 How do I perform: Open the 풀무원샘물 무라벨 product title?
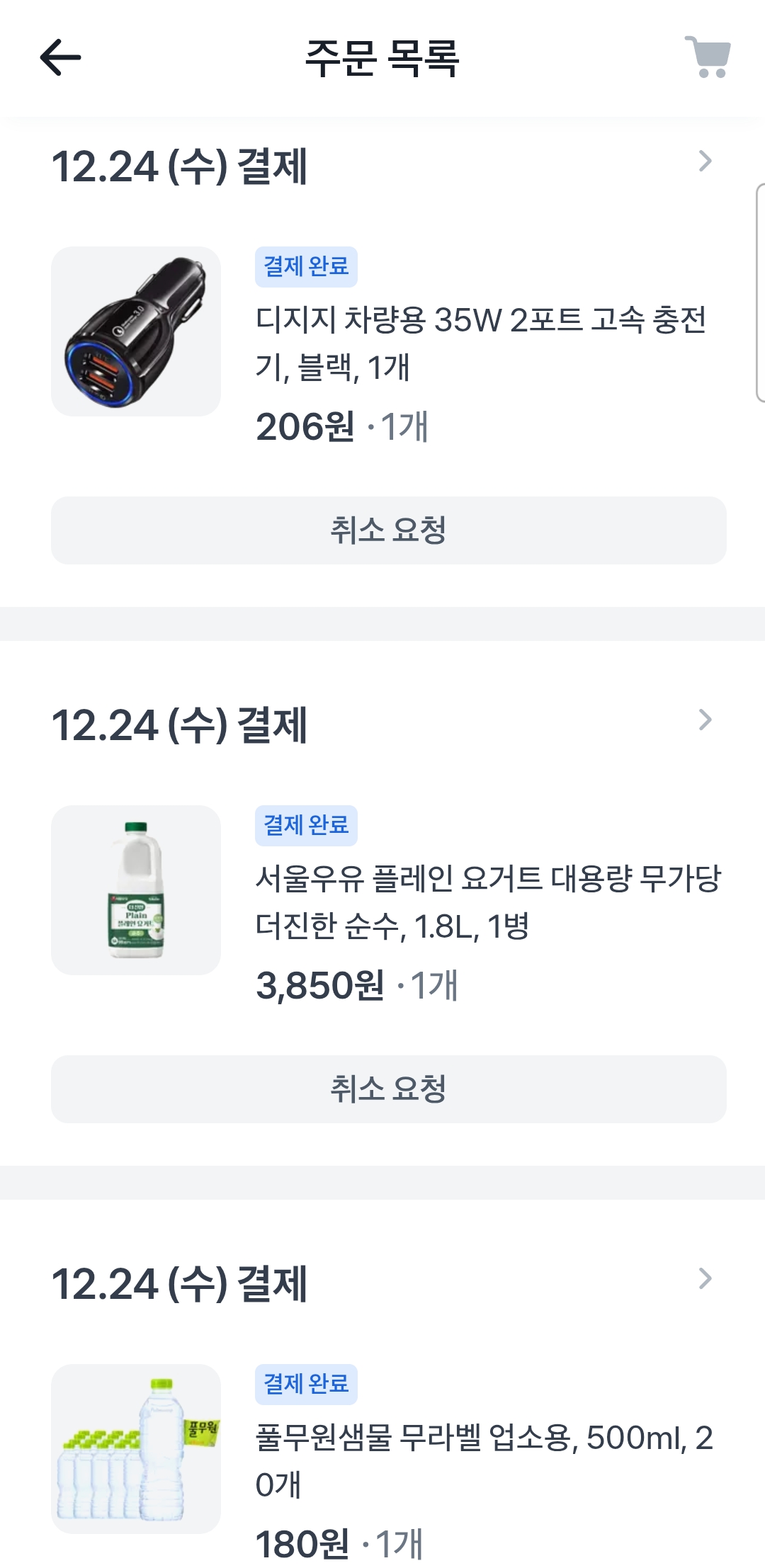coord(483,1460)
